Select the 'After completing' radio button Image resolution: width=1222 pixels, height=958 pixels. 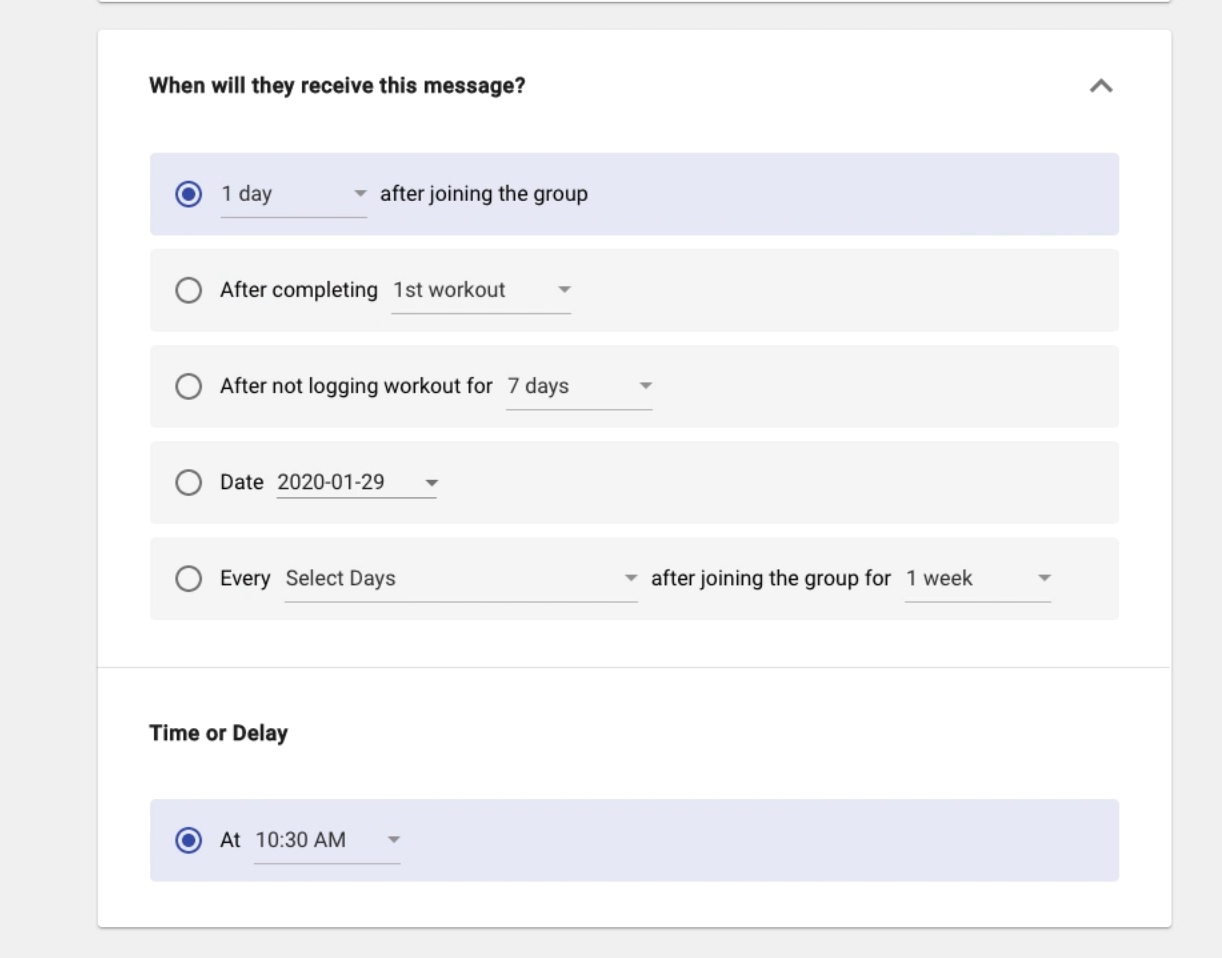click(187, 291)
